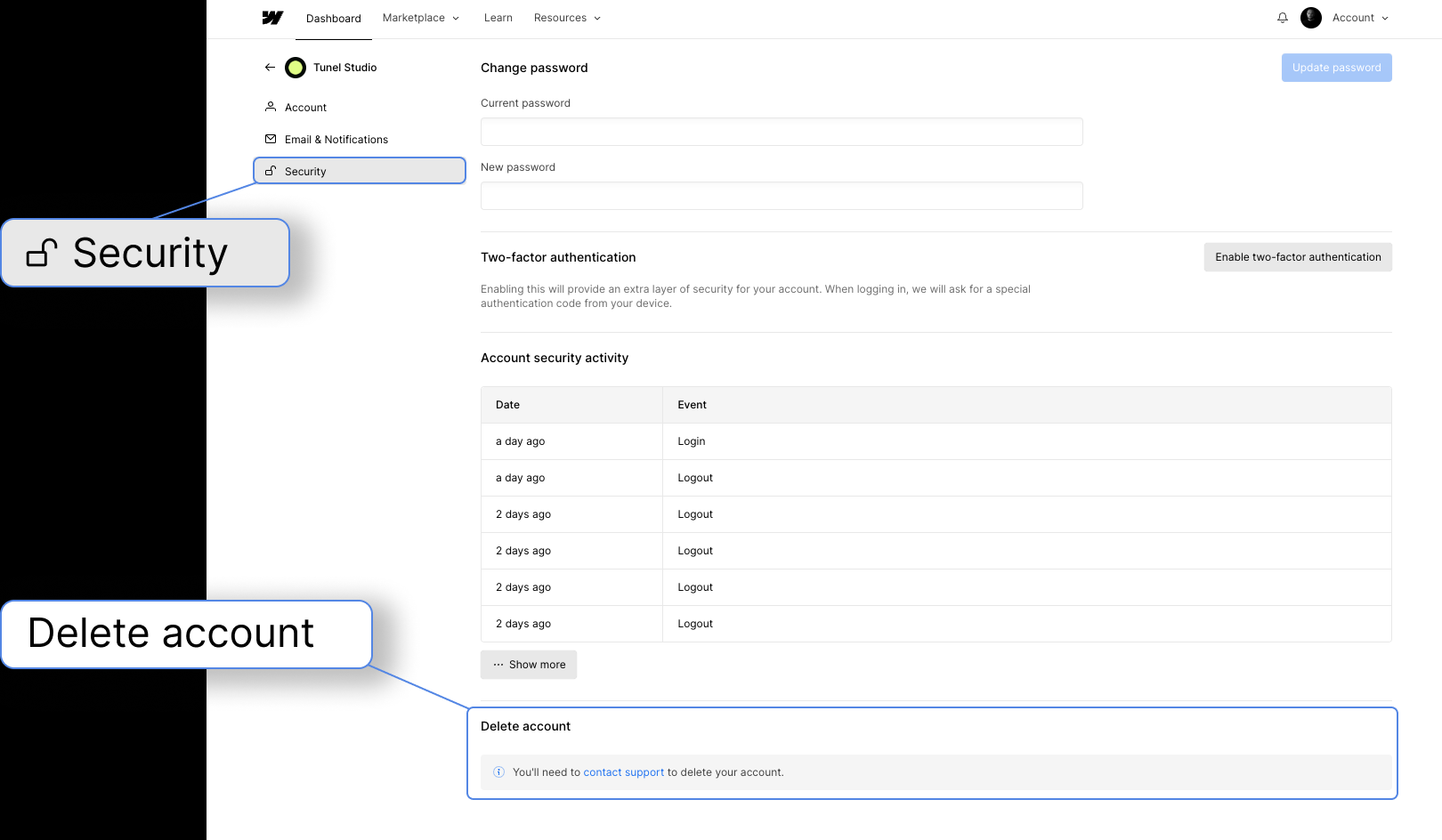The width and height of the screenshot is (1442, 840).
Task: Expand the Account dropdown in the header
Action: pos(1359,18)
